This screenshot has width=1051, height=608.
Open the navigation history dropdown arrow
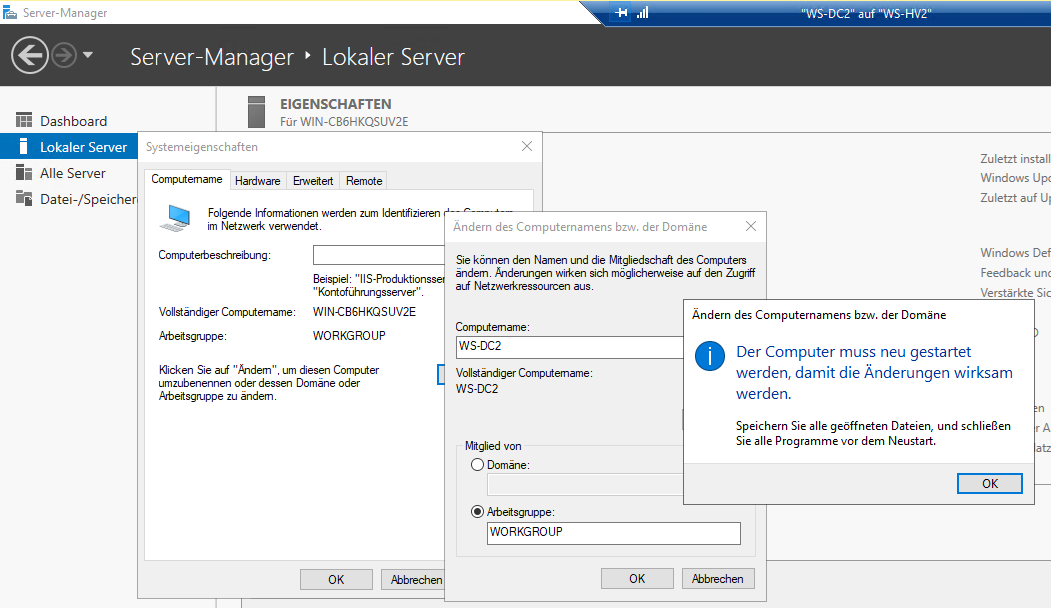88,55
